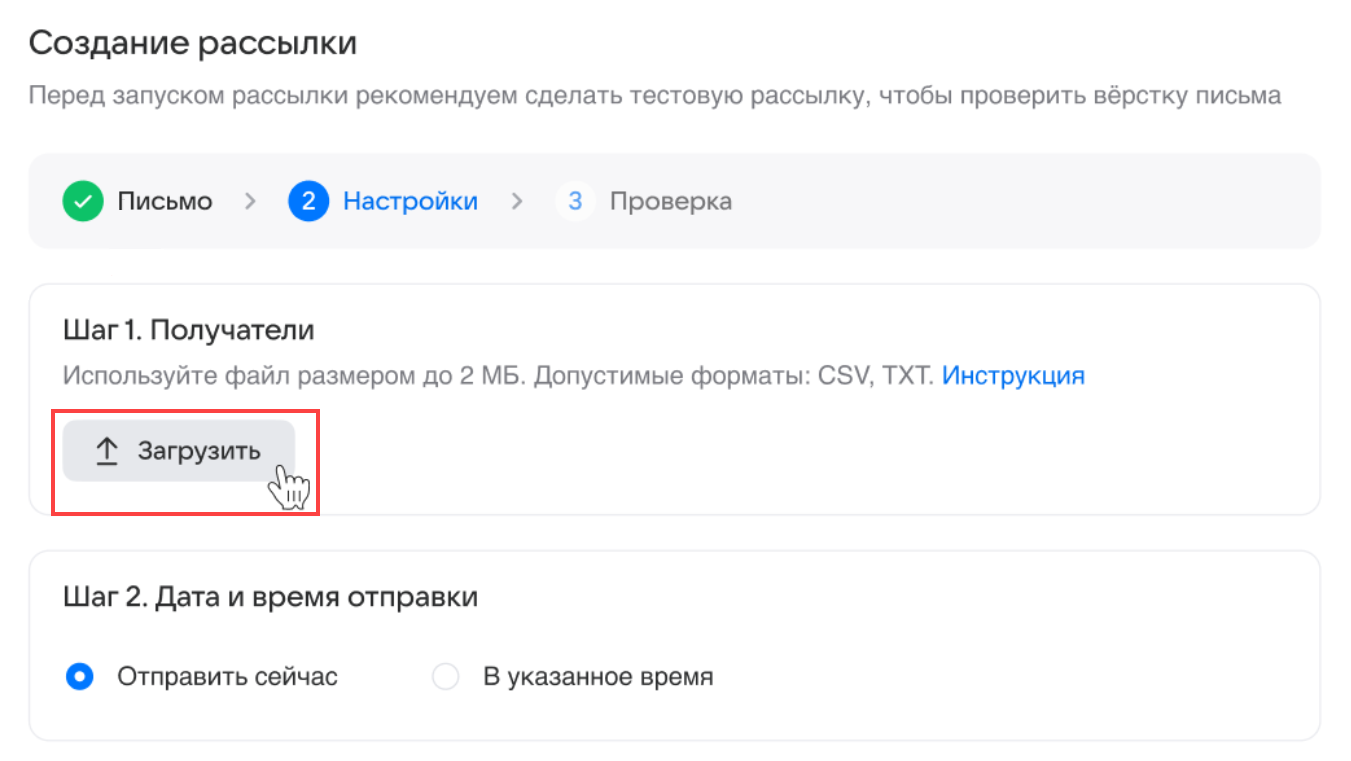Go to the Письмо step
The height and width of the screenshot is (761, 1351).
(165, 202)
